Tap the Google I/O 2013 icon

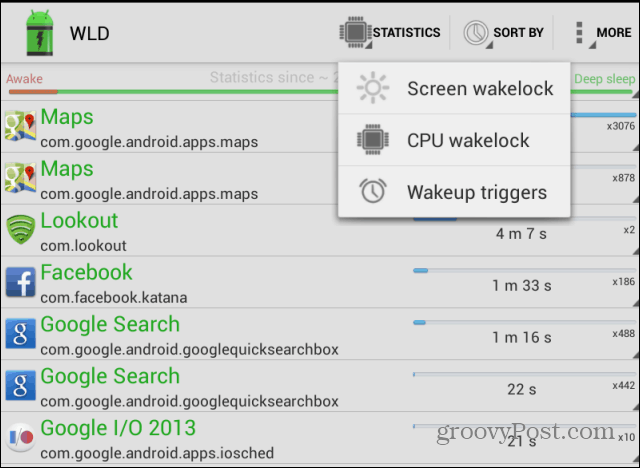click(20, 437)
